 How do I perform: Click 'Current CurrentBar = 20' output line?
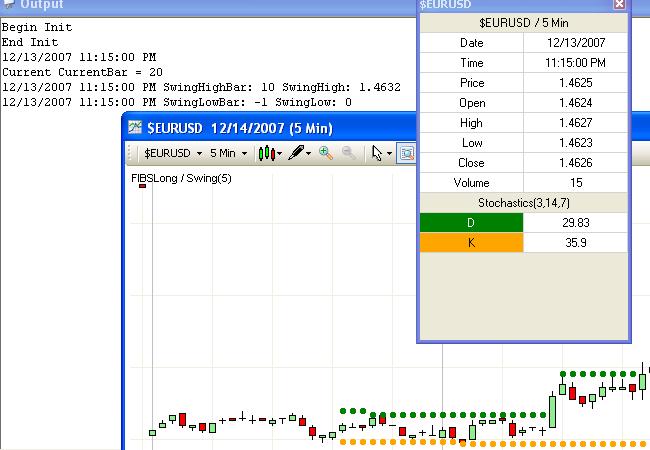tap(82, 72)
